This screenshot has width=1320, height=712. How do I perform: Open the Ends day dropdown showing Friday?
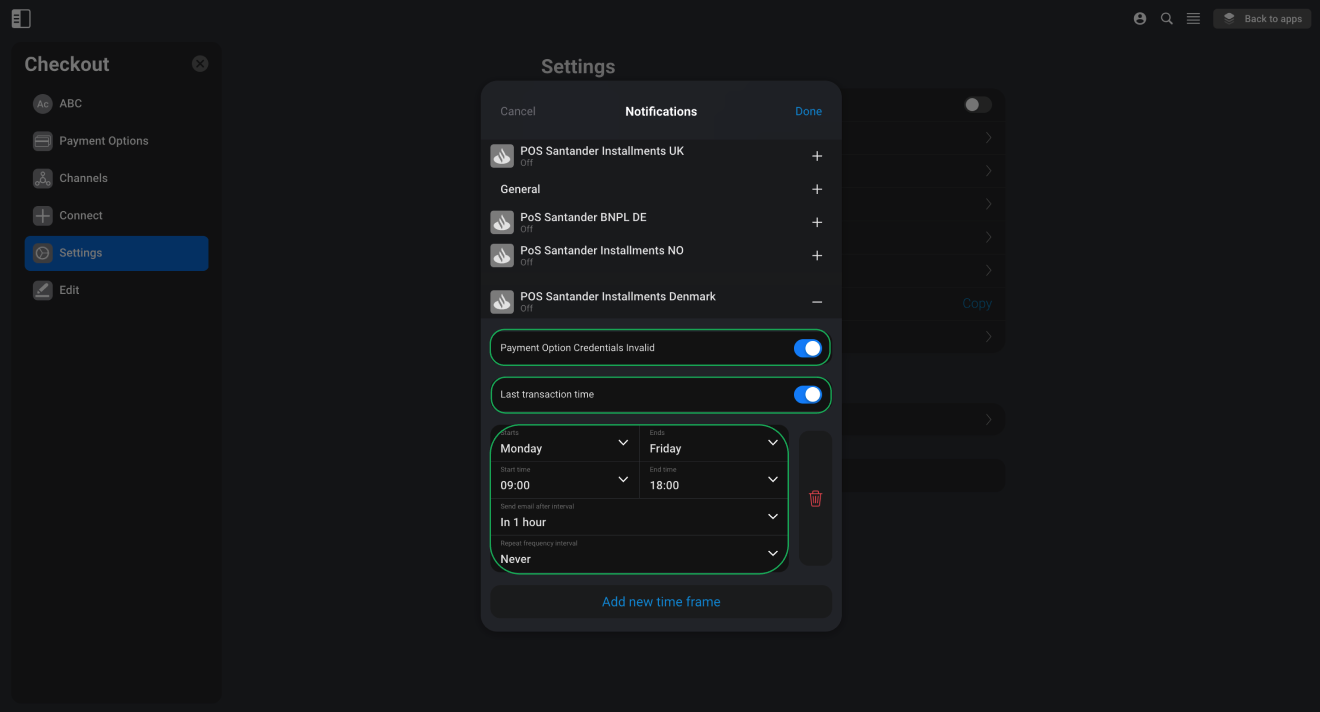coord(714,443)
